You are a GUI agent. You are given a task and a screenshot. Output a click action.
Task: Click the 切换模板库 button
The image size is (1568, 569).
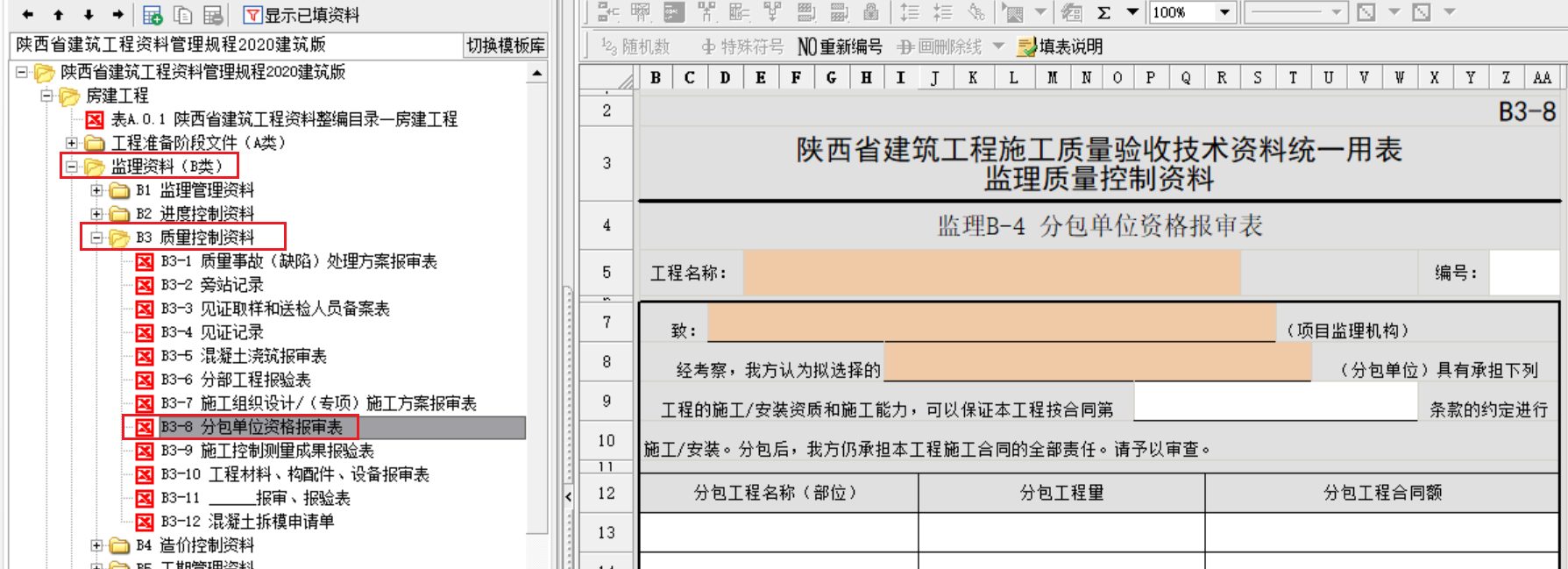[x=505, y=46]
